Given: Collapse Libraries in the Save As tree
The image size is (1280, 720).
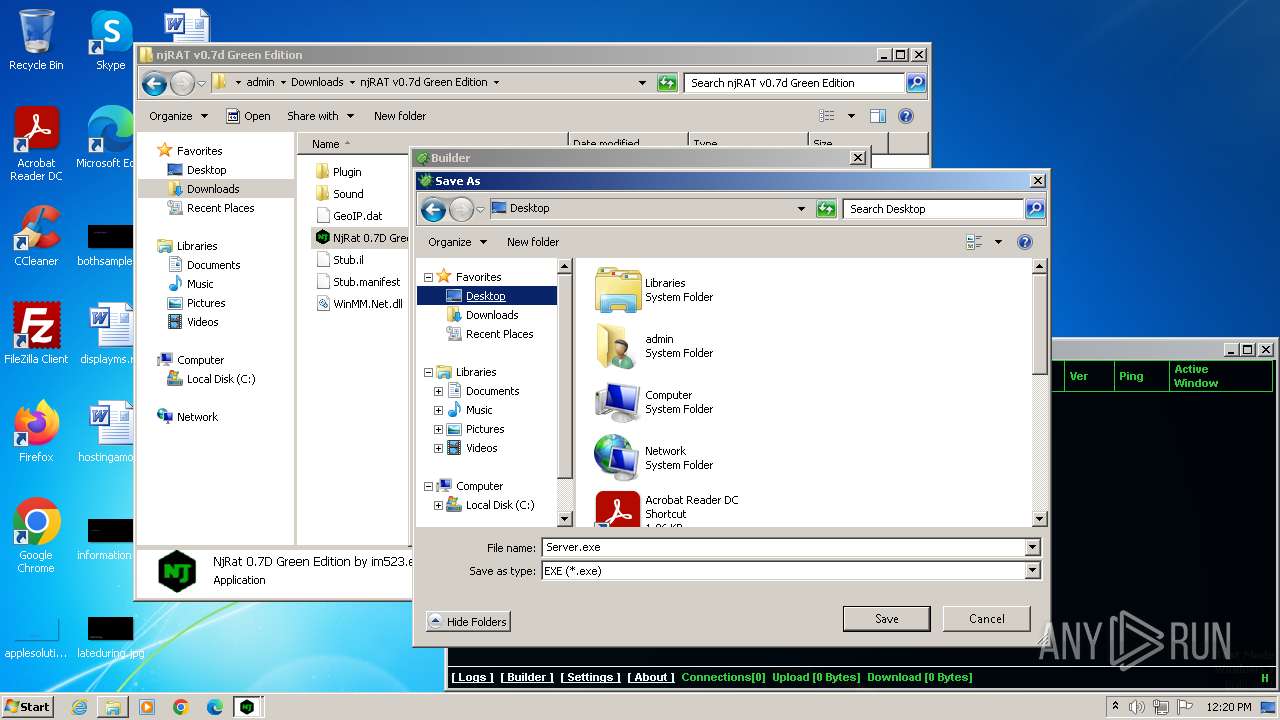Looking at the screenshot, I should 429,372.
